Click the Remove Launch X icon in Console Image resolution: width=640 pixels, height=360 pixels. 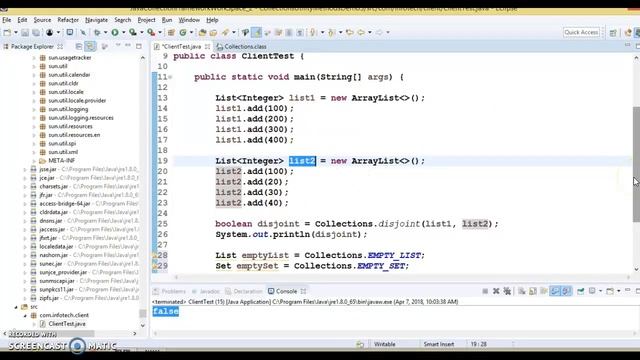(x=496, y=291)
